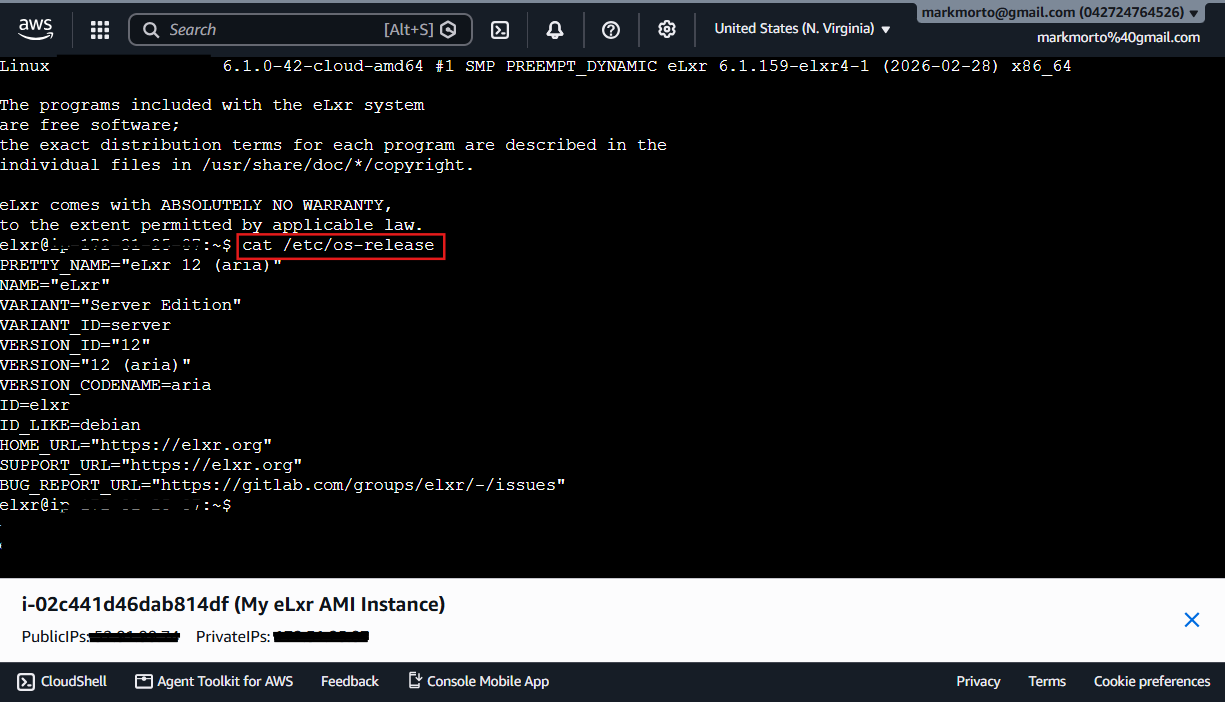This screenshot has width=1225, height=702.
Task: Open the Privacy link
Action: point(978,681)
